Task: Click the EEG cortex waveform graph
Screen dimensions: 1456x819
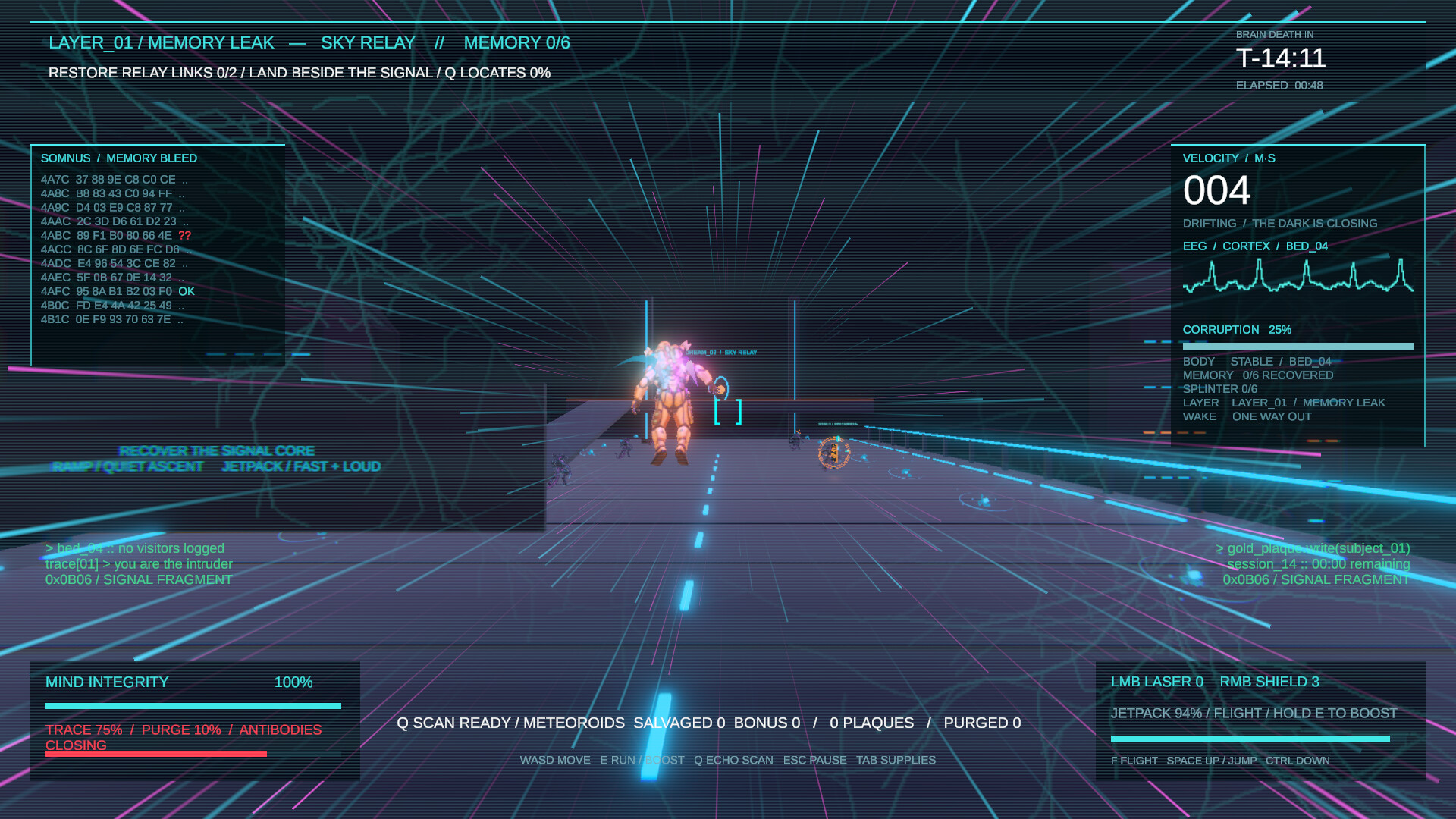Action: 1298,275
